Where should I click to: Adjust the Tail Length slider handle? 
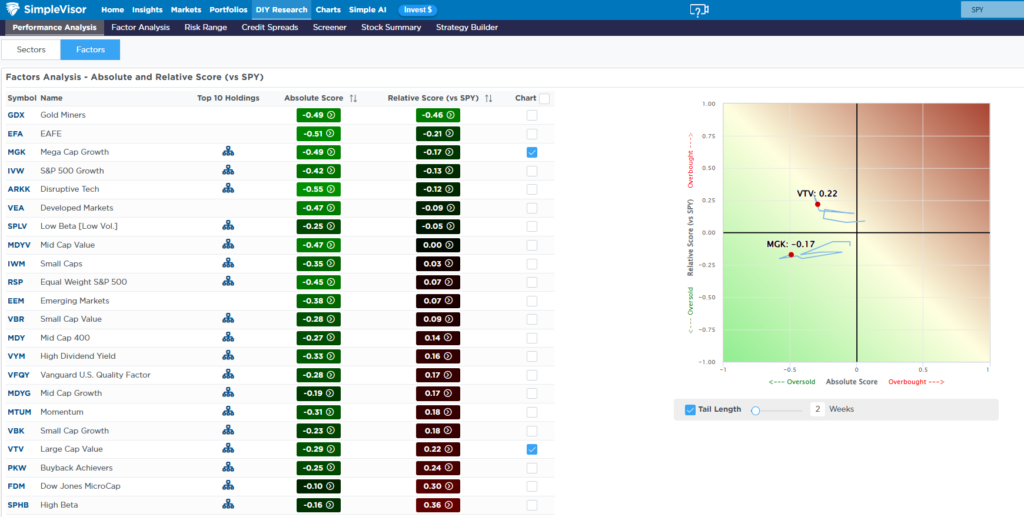point(756,410)
